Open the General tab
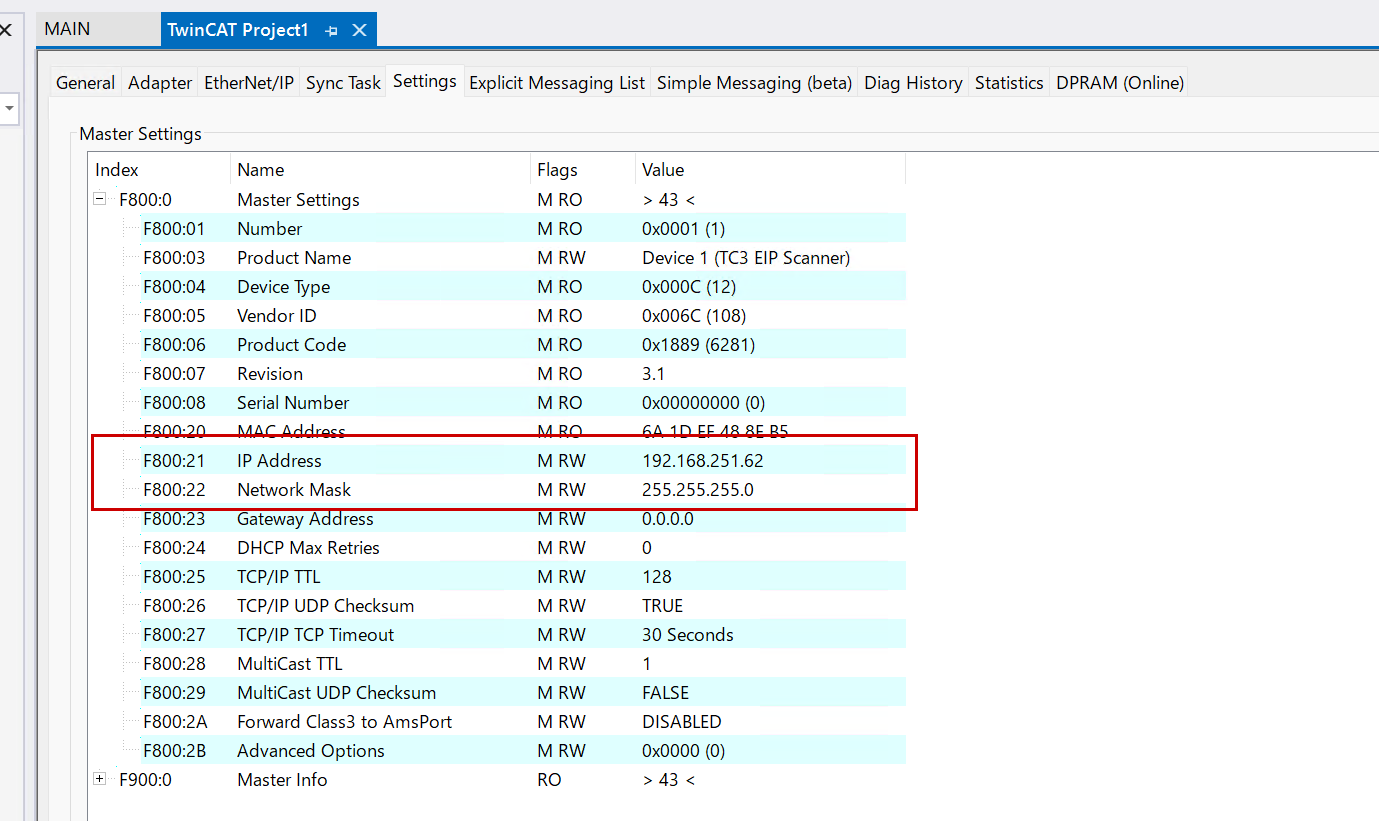Image resolution: width=1379 pixels, height=821 pixels. (x=85, y=83)
